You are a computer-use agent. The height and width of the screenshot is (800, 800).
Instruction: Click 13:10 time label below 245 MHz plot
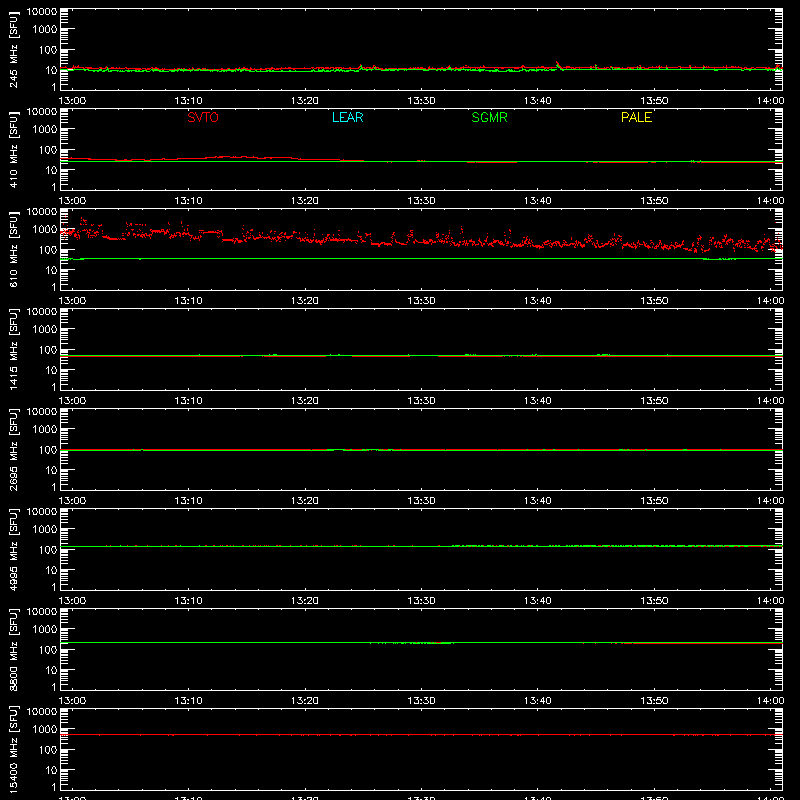[188, 101]
